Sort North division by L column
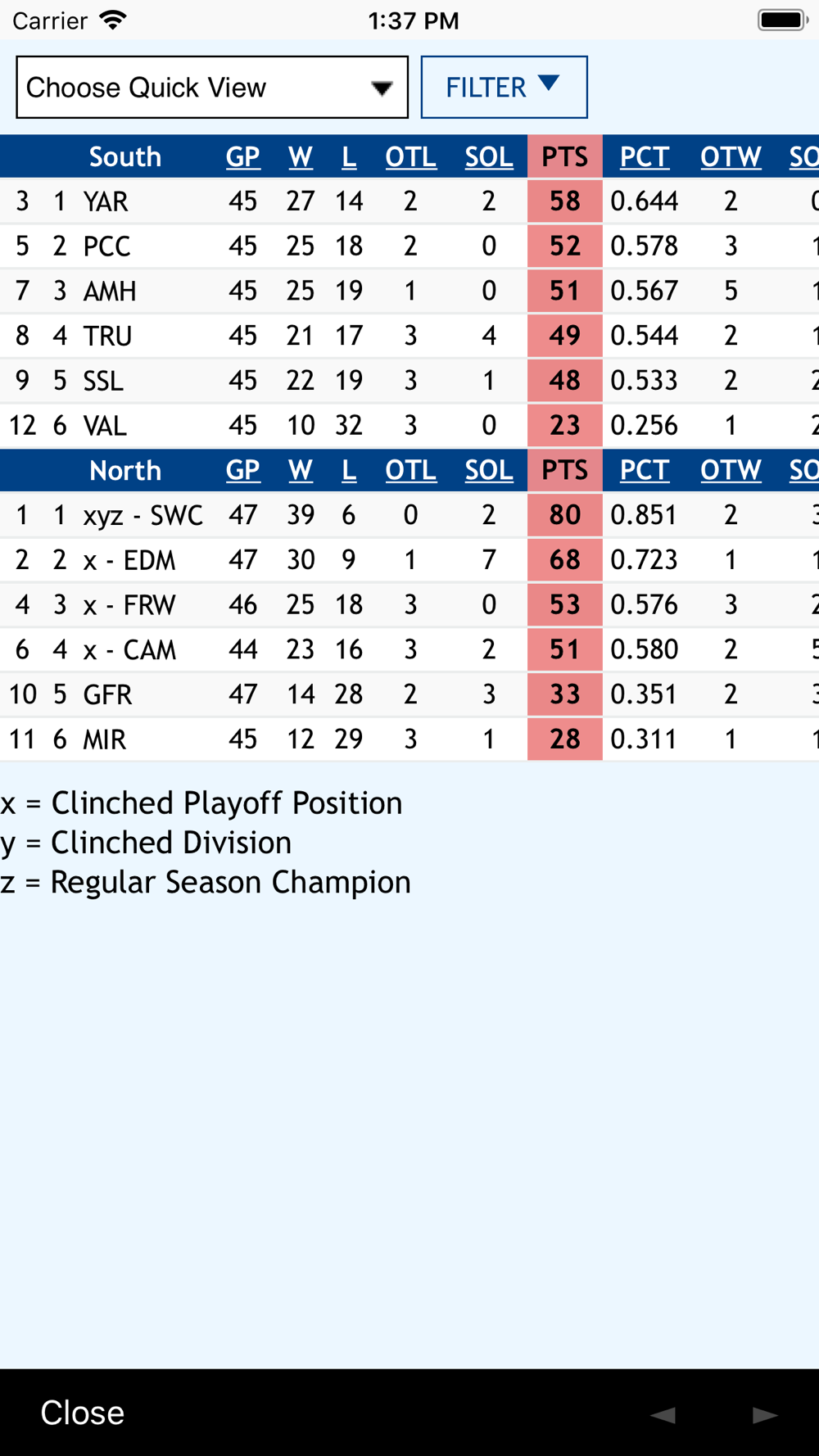Image resolution: width=819 pixels, height=1456 pixels. pos(349,471)
